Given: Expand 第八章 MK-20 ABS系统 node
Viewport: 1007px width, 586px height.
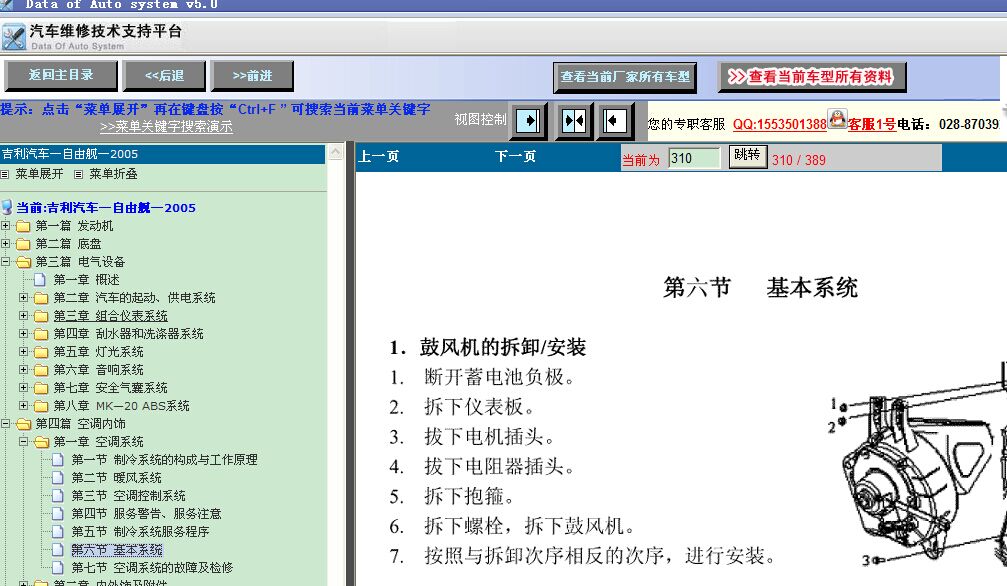Looking at the screenshot, I should pyautogui.click(x=24, y=405).
